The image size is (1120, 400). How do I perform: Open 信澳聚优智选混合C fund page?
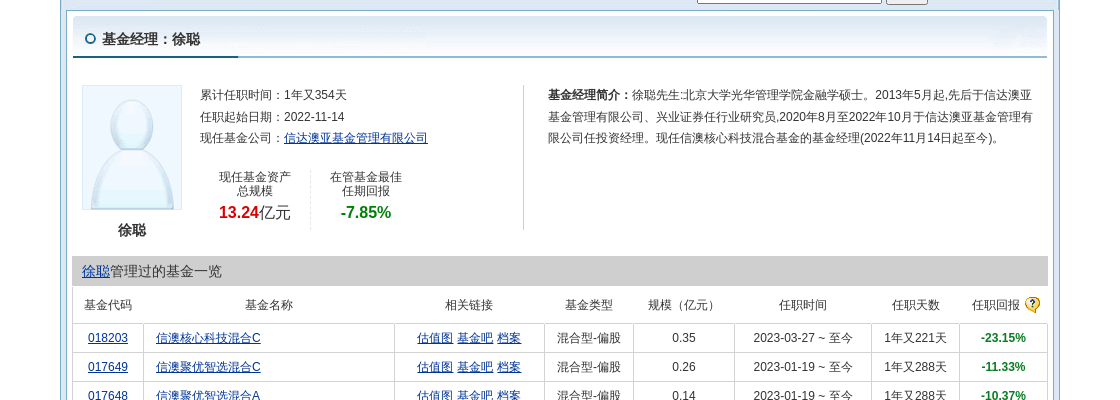tap(208, 367)
